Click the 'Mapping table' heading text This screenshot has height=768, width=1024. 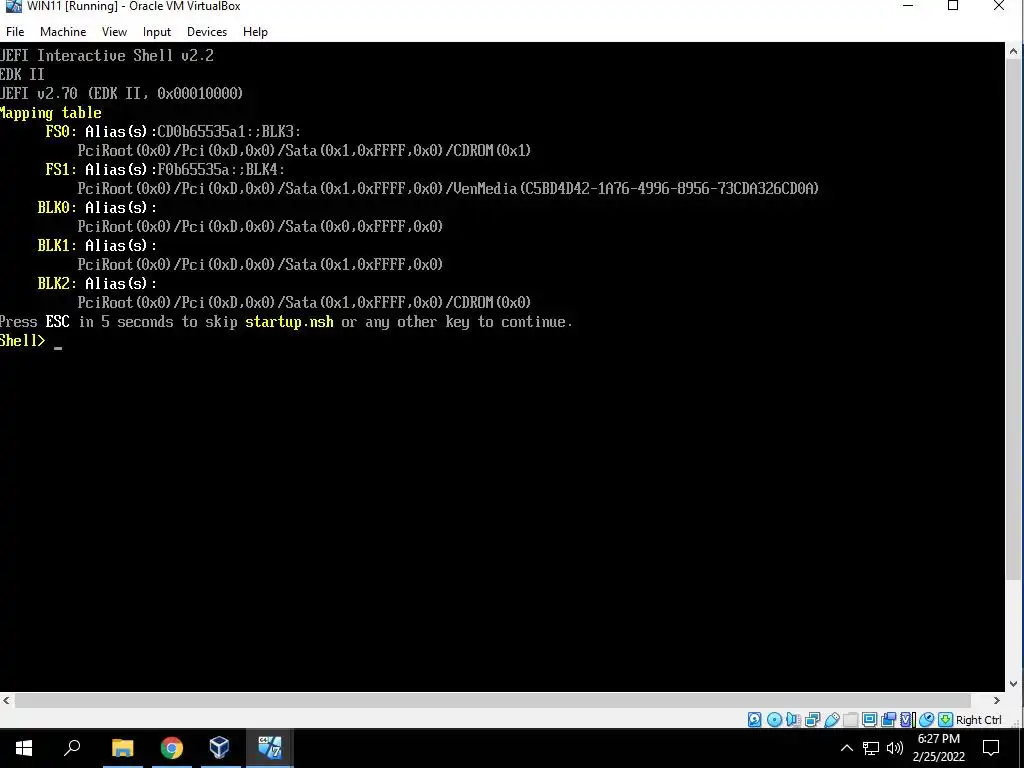50,112
